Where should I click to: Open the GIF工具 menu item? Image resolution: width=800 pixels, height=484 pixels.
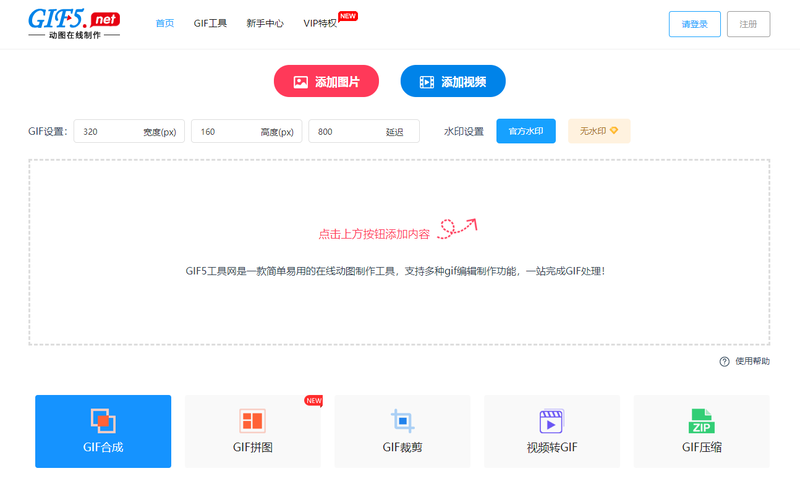click(x=210, y=23)
